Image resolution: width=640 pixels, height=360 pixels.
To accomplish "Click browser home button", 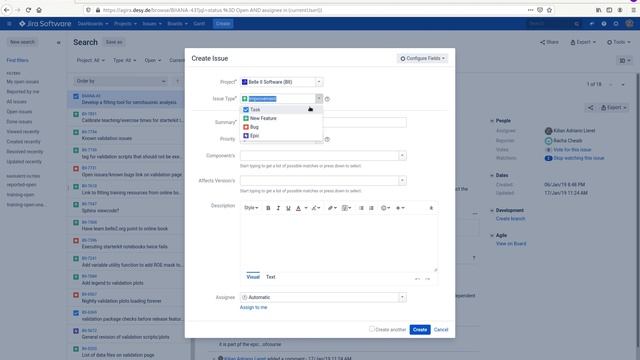I will [x=39, y=10].
